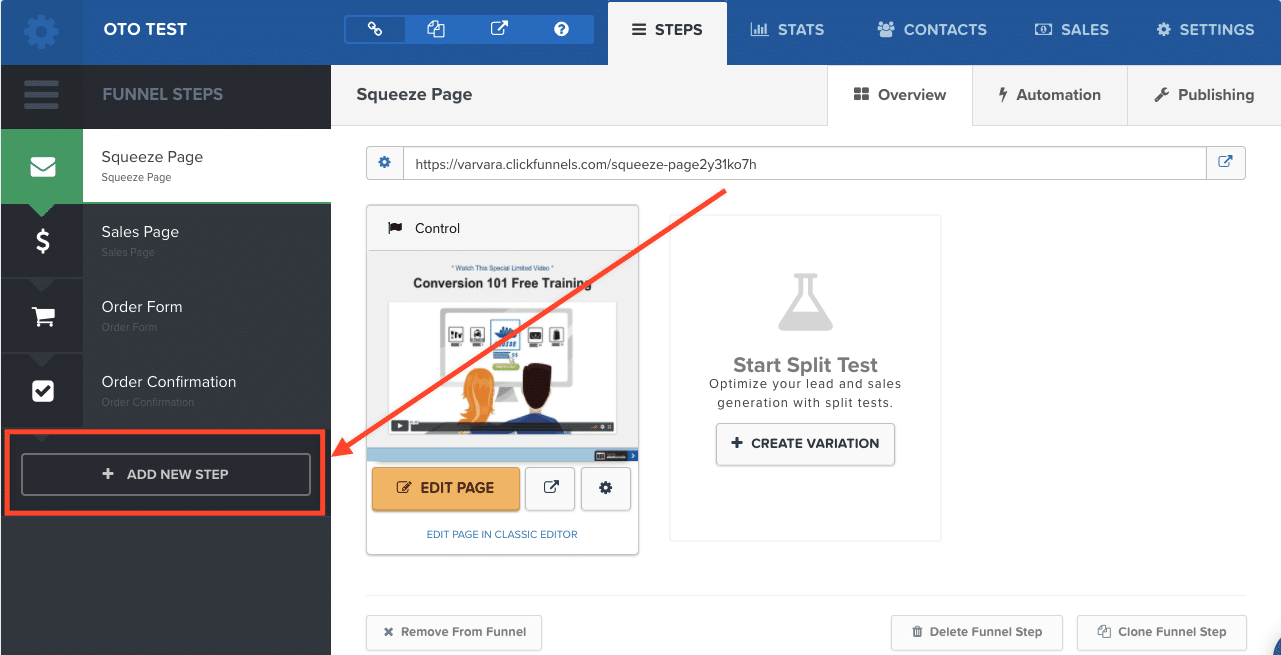This screenshot has width=1281, height=655.
Task: Open the SETTINGS tab
Action: (x=1205, y=30)
